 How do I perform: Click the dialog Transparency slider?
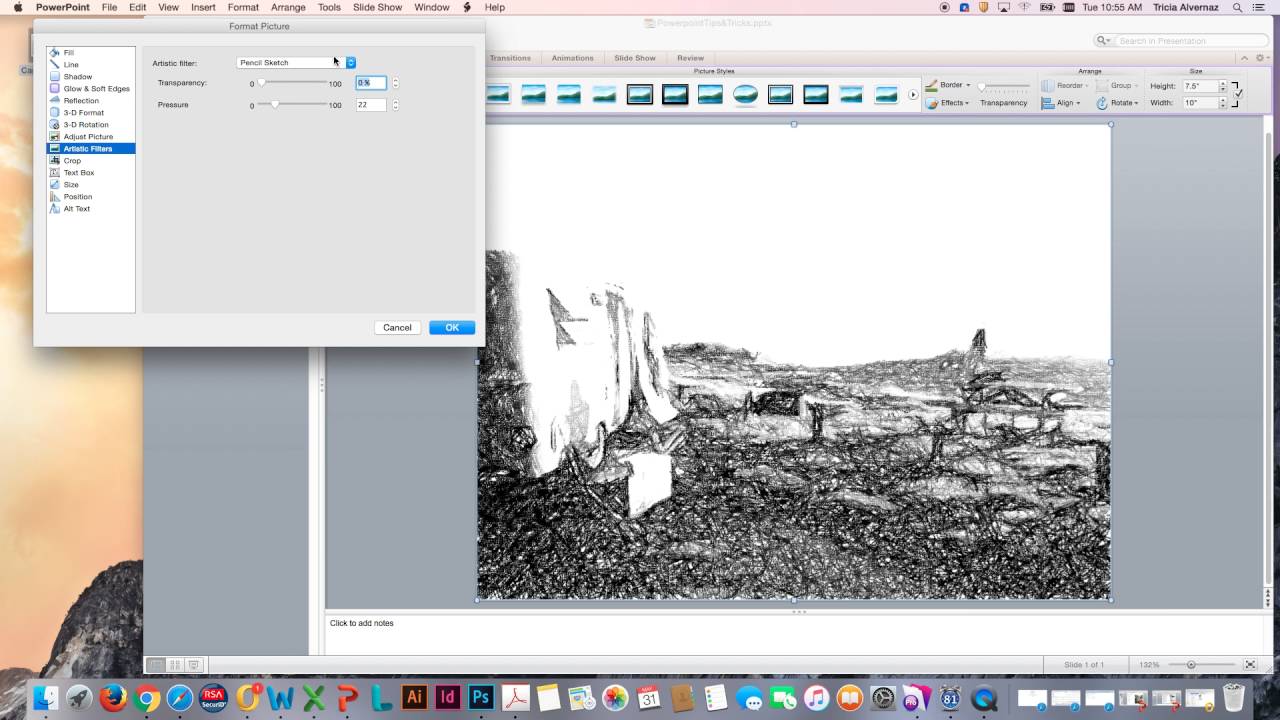(x=293, y=83)
